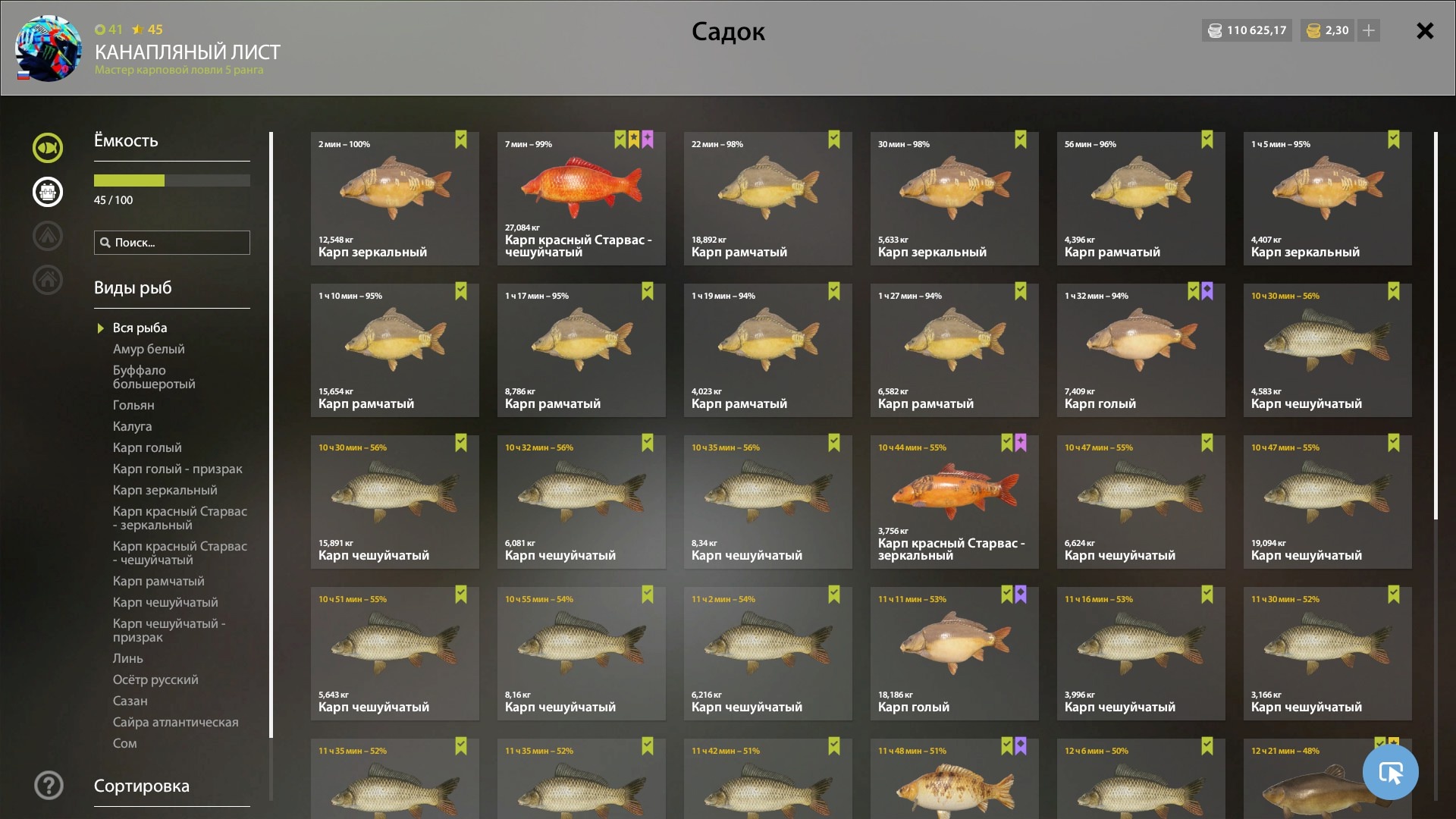This screenshot has height=819, width=1456.
Task: Click the plus icon to add gold
Action: tap(1369, 30)
